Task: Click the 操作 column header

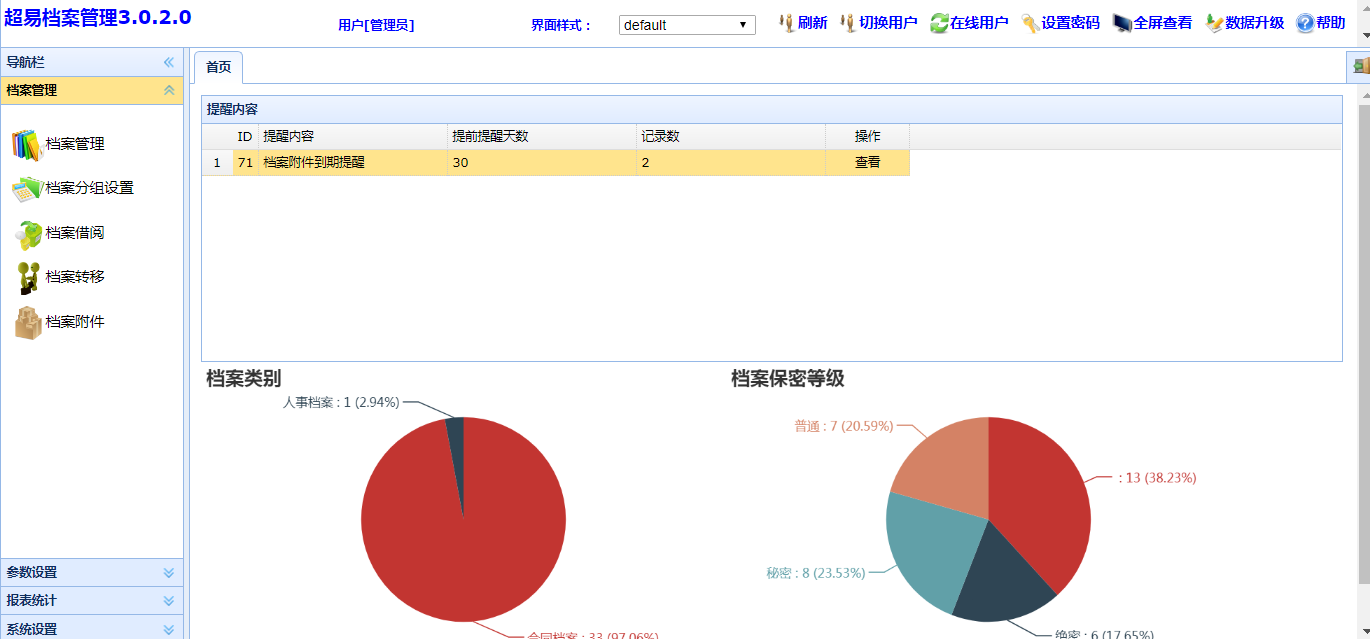Action: coord(867,136)
